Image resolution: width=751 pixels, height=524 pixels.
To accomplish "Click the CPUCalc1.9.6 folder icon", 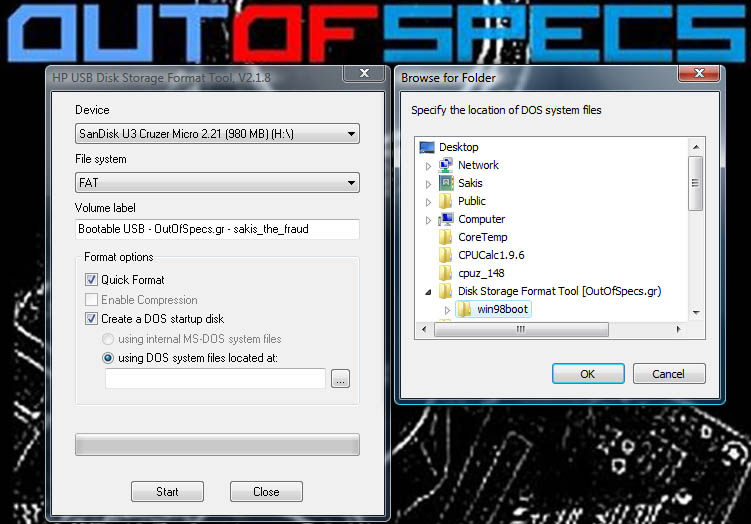I will pyautogui.click(x=445, y=255).
